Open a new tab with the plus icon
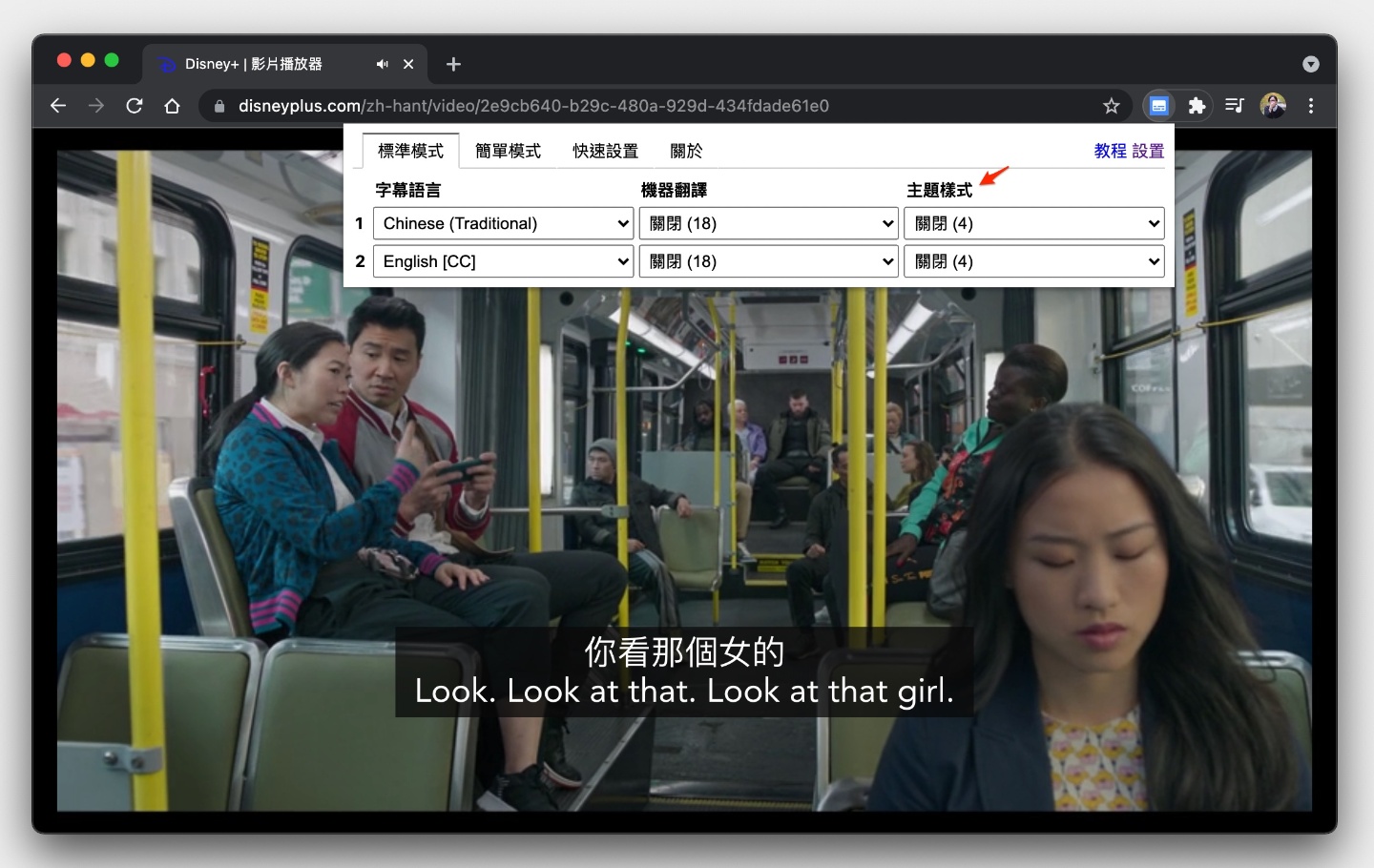 [x=453, y=64]
